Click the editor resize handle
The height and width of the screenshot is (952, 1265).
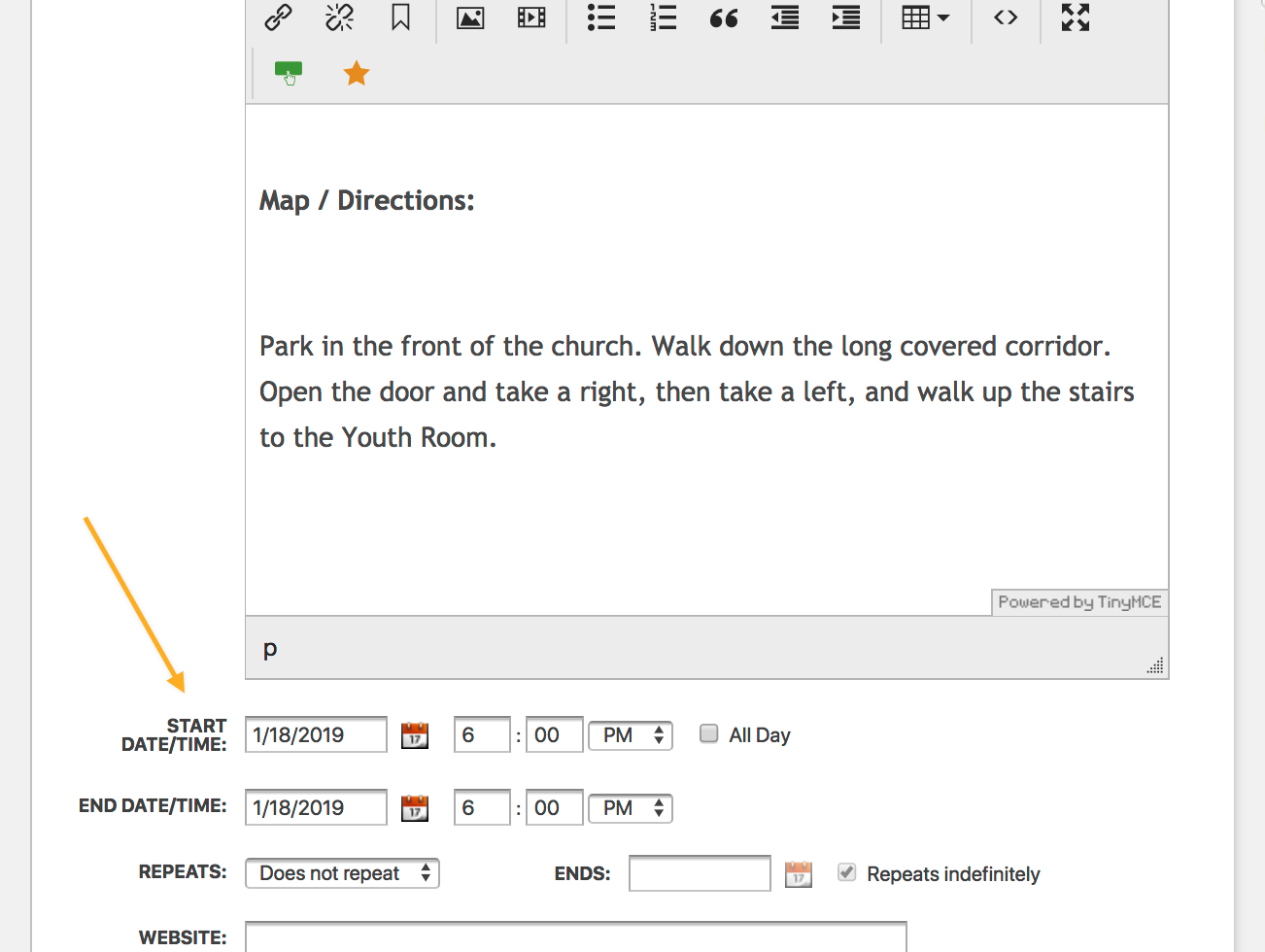pyautogui.click(x=1155, y=665)
